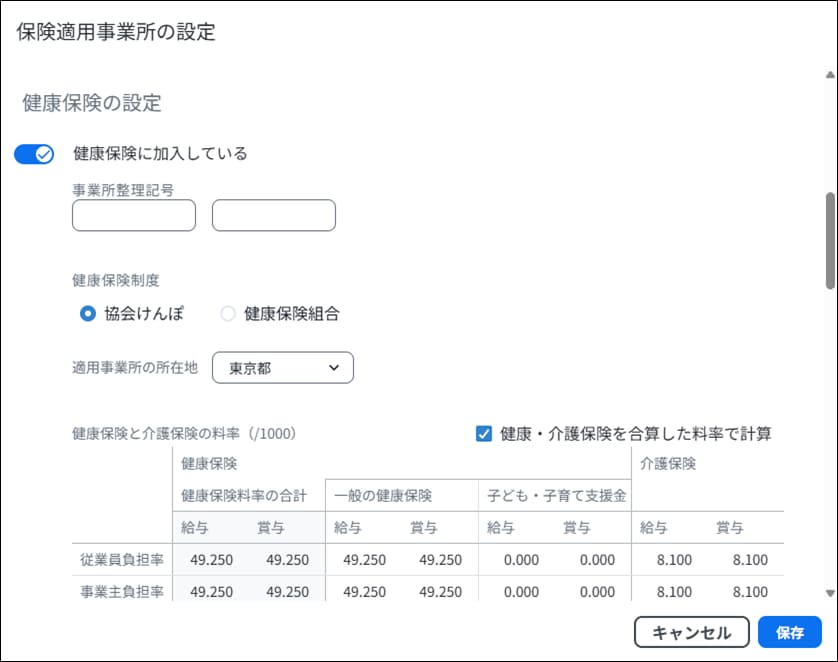Select 事業主負担率 子ども・子育て支援金 賞与 cell
838x662 pixels.
(597, 592)
